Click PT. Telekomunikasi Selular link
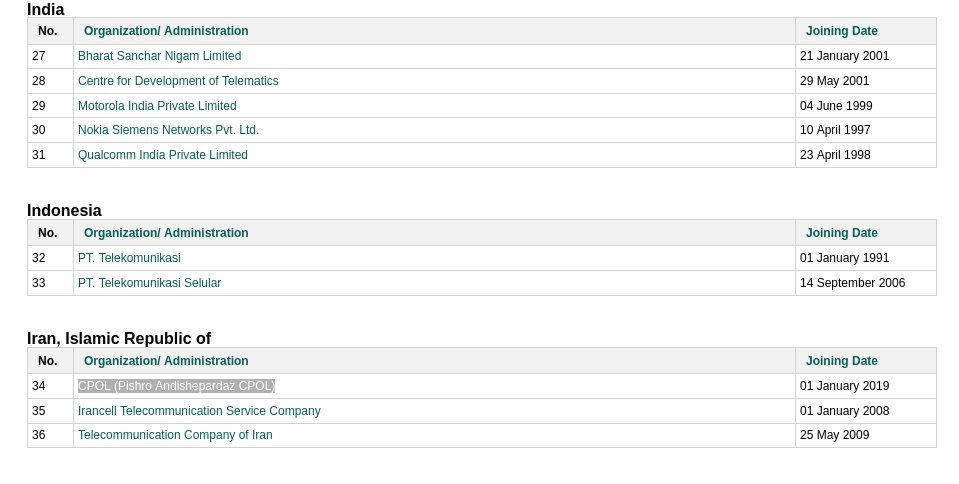Screen dimensions: 959x484 click(149, 283)
